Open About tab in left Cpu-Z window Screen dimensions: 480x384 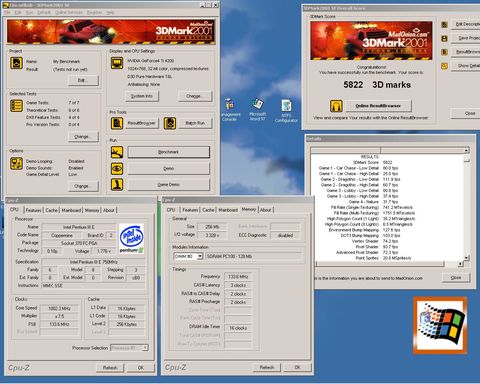[x=109, y=210]
